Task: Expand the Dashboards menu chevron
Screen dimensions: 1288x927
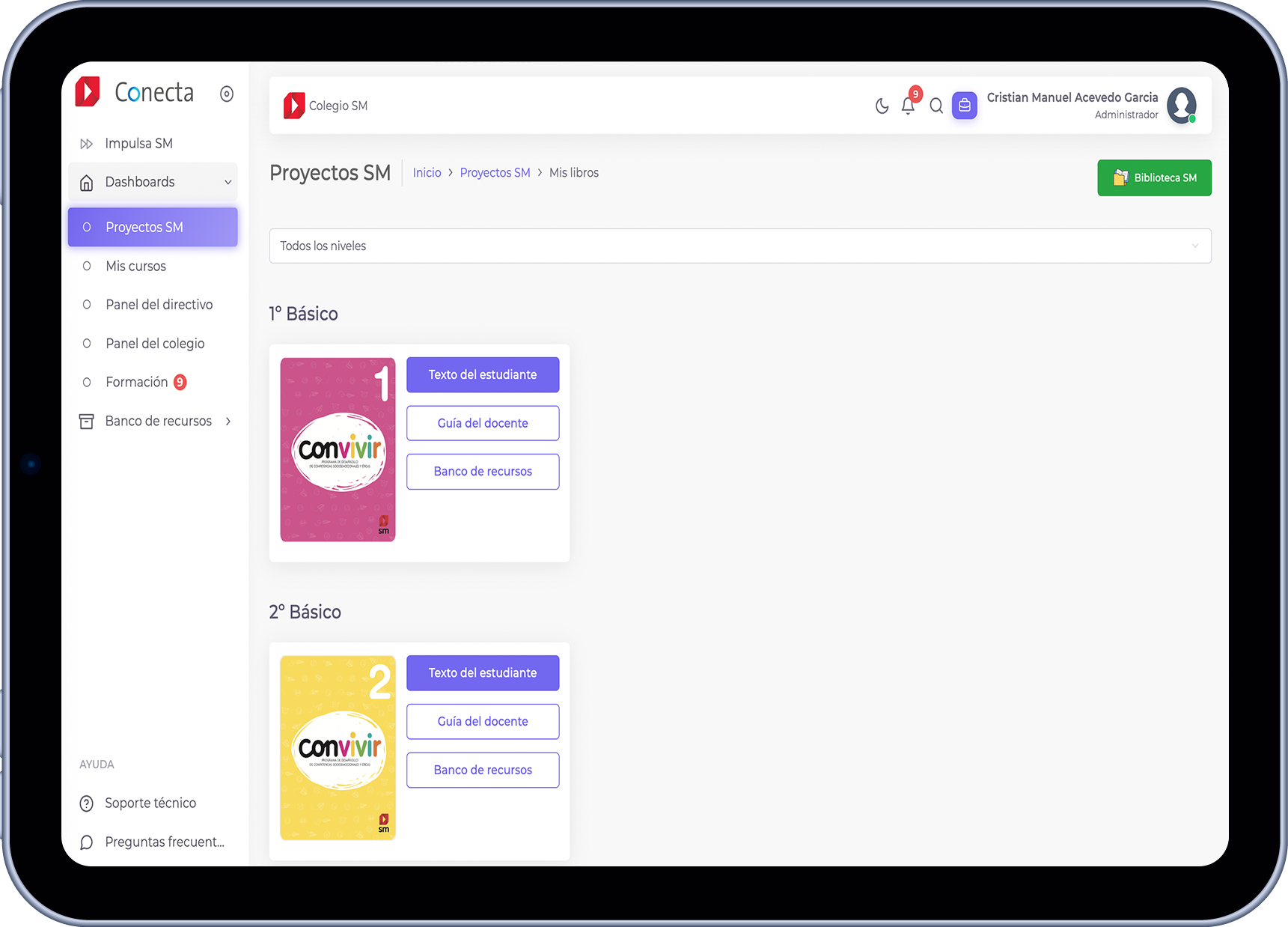Action: (228, 182)
